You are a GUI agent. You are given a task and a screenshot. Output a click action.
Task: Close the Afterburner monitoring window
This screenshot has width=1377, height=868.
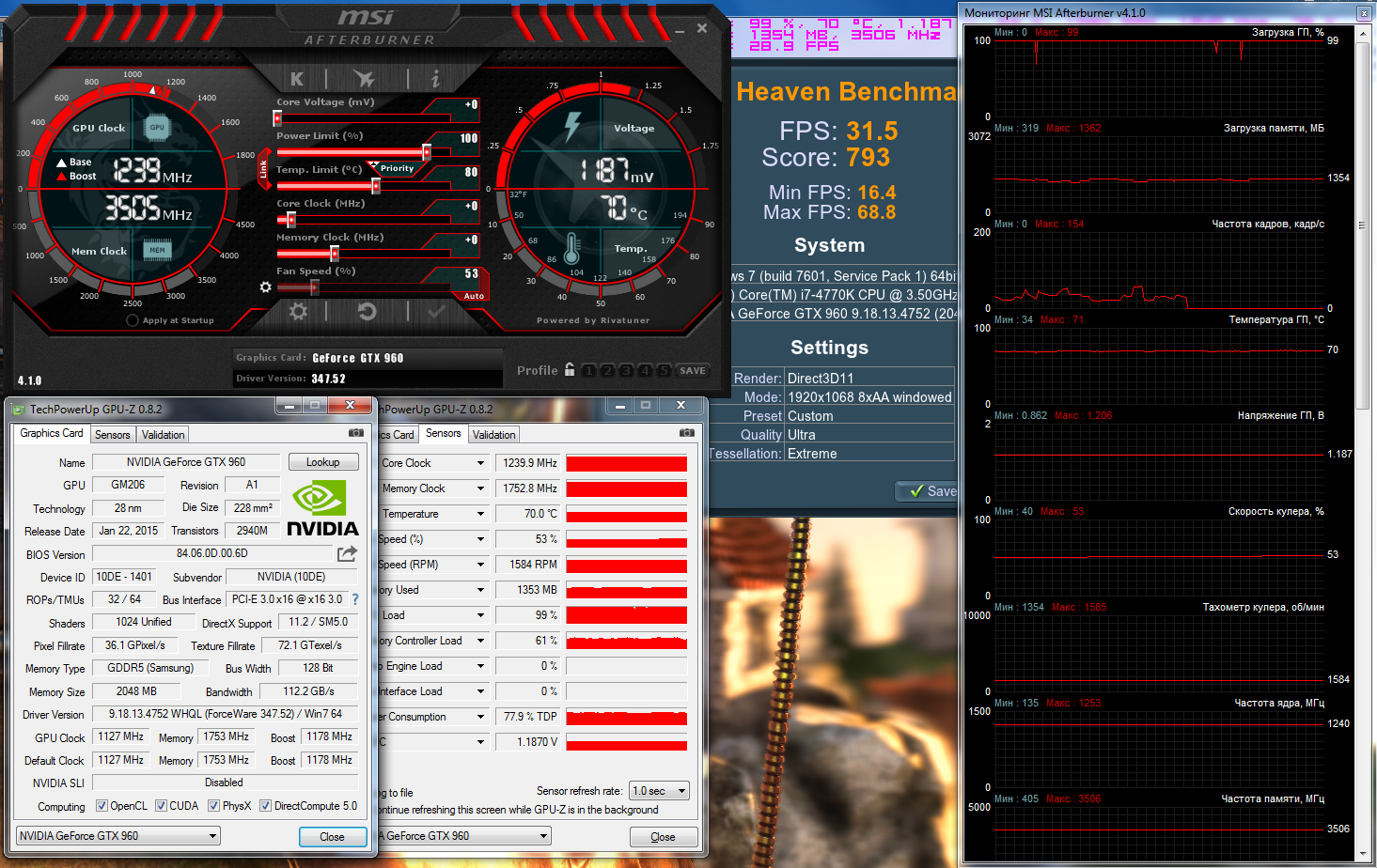(x=1364, y=13)
